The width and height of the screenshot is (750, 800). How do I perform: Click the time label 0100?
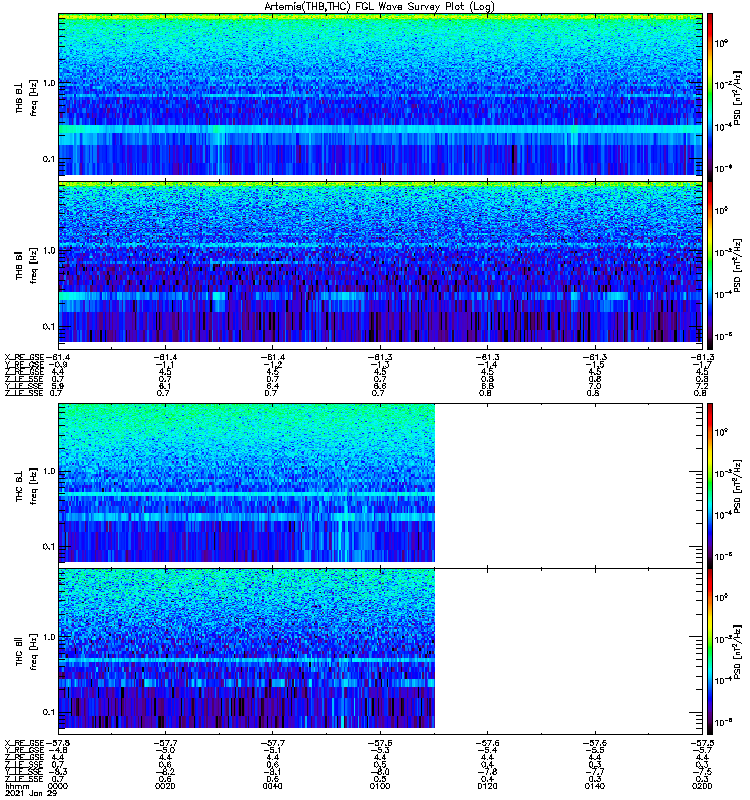pyautogui.click(x=380, y=786)
